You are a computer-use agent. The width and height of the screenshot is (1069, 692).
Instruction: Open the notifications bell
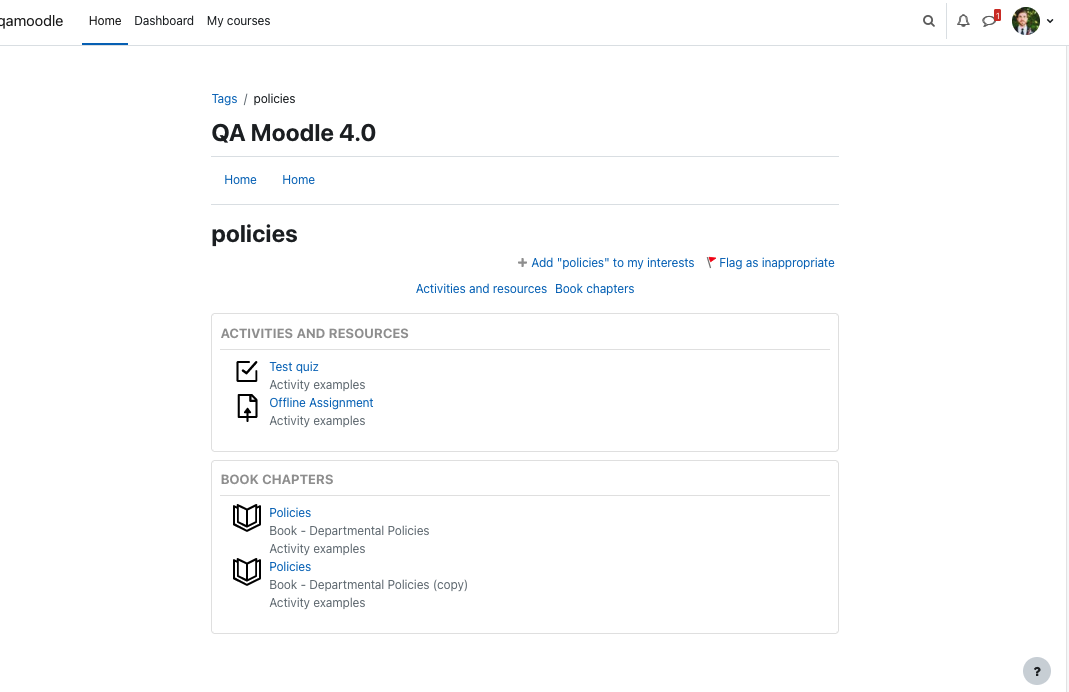[963, 21]
